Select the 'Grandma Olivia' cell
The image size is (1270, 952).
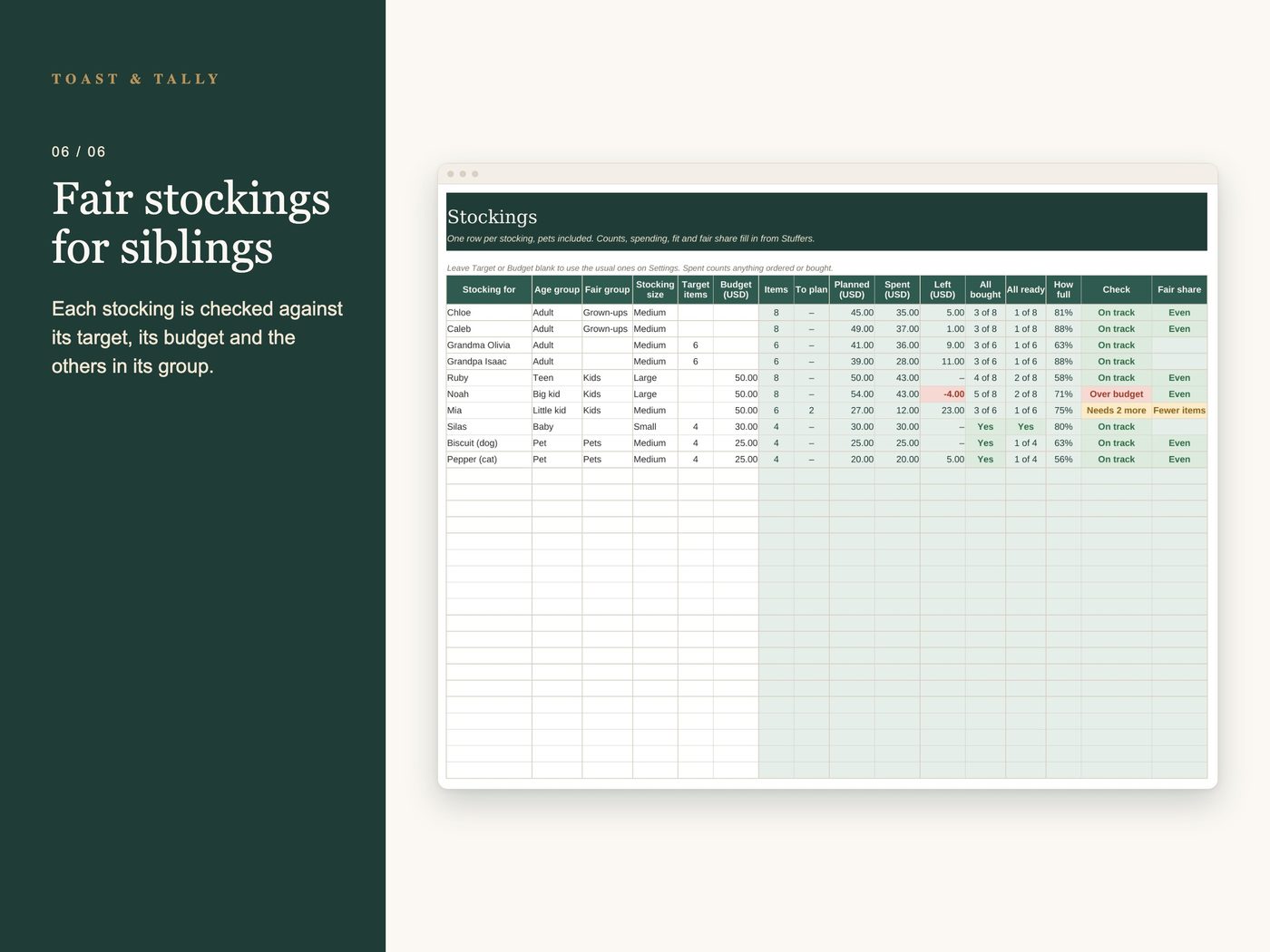489,345
